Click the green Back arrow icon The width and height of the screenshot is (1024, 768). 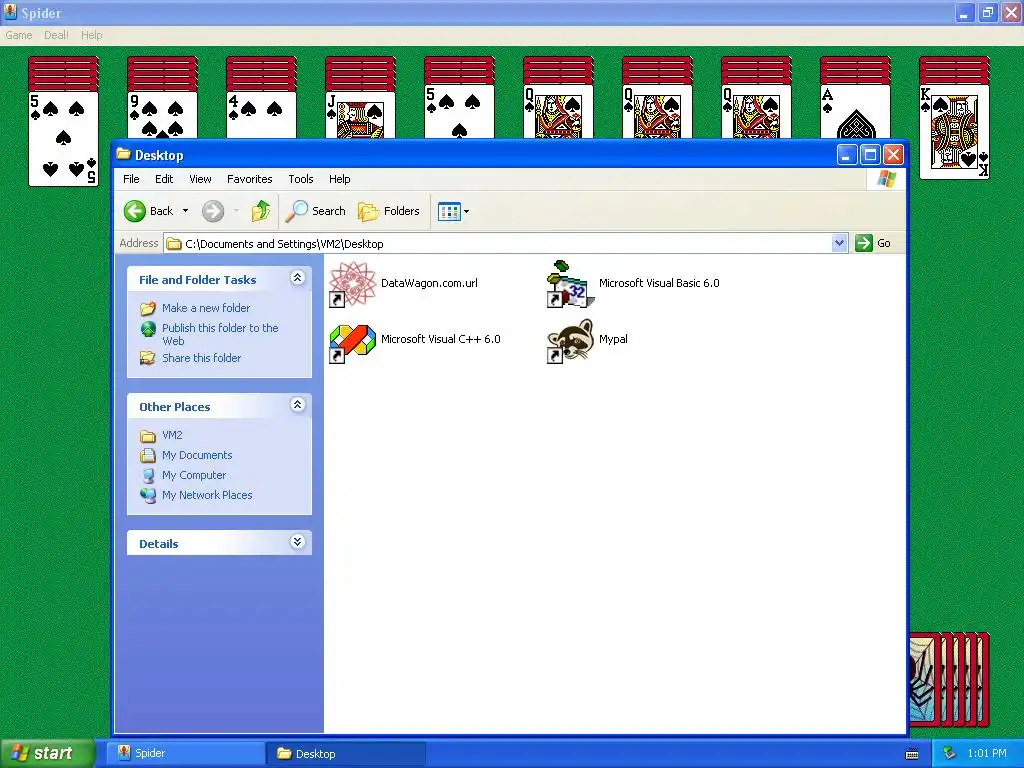135,211
